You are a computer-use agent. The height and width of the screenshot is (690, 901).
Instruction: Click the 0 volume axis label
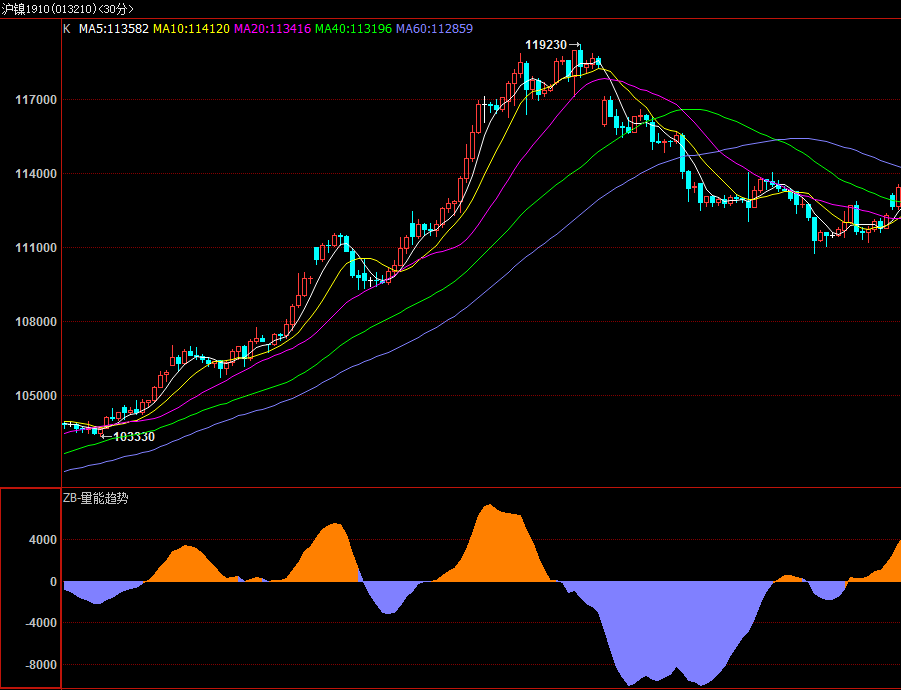click(x=53, y=582)
